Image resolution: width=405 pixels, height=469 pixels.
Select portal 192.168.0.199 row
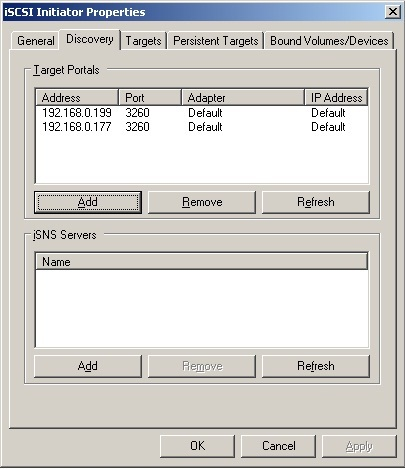coord(202,113)
